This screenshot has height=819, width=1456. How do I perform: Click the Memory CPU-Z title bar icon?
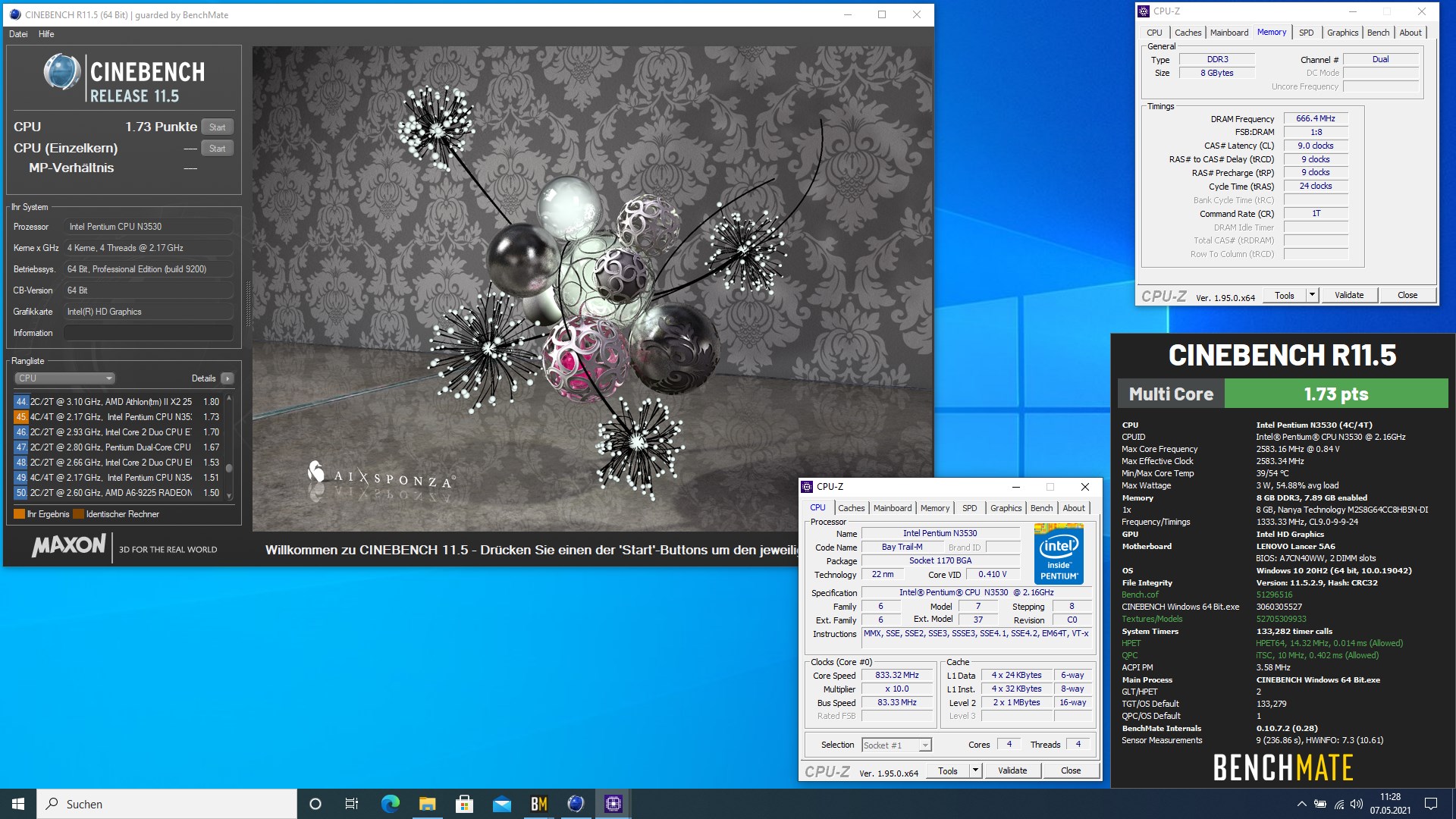point(1144,11)
